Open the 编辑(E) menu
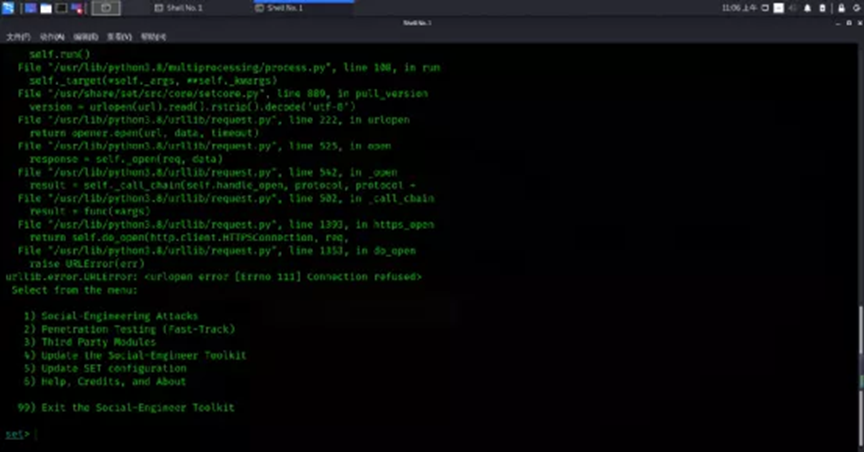Image resolution: width=864 pixels, height=452 pixels. coord(85,37)
